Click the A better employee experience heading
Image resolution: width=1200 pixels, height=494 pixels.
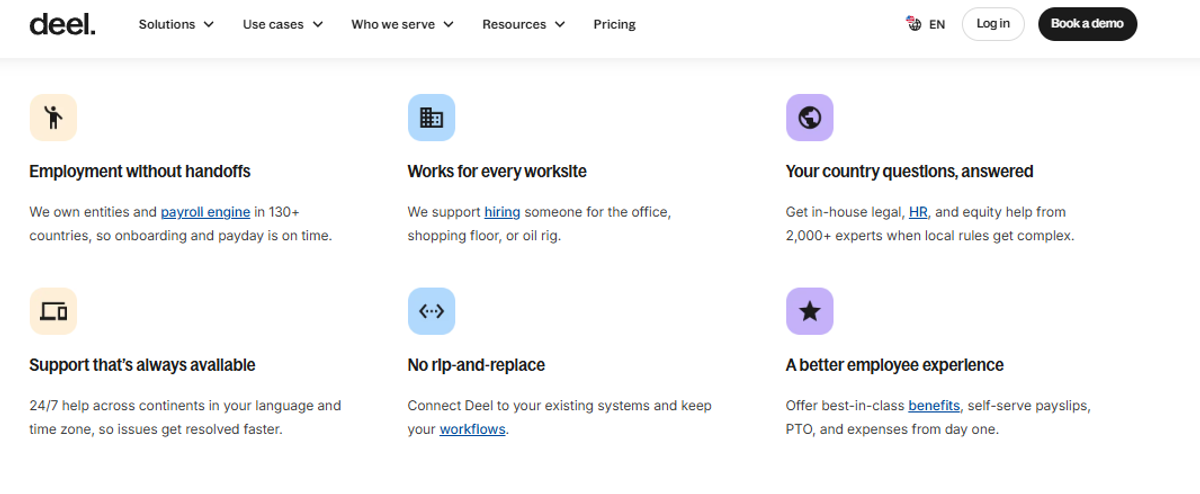point(895,365)
